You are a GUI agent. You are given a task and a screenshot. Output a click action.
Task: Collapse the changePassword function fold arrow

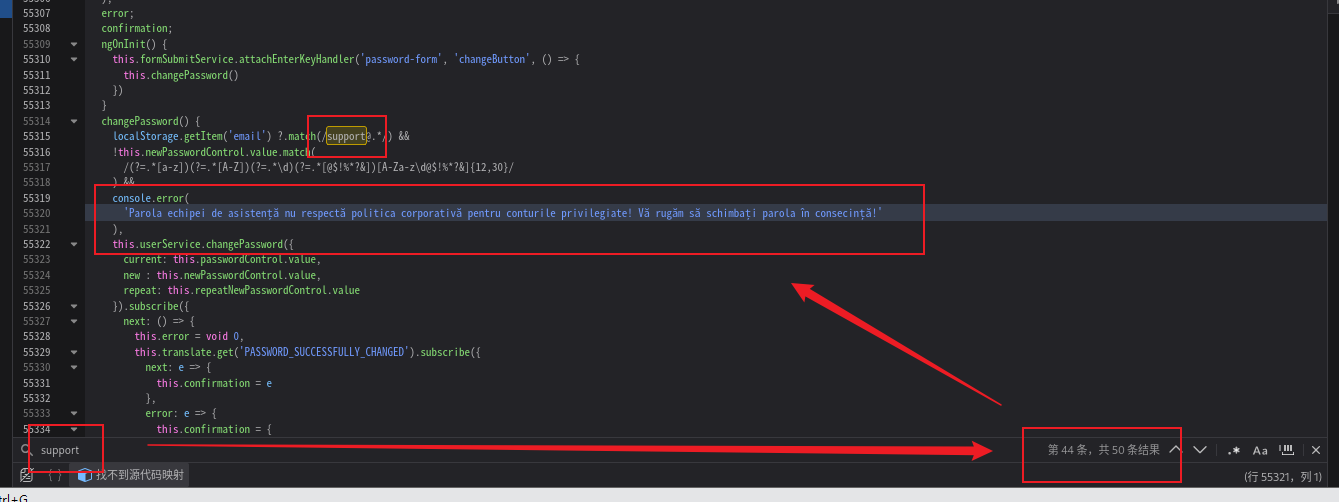coord(73,121)
